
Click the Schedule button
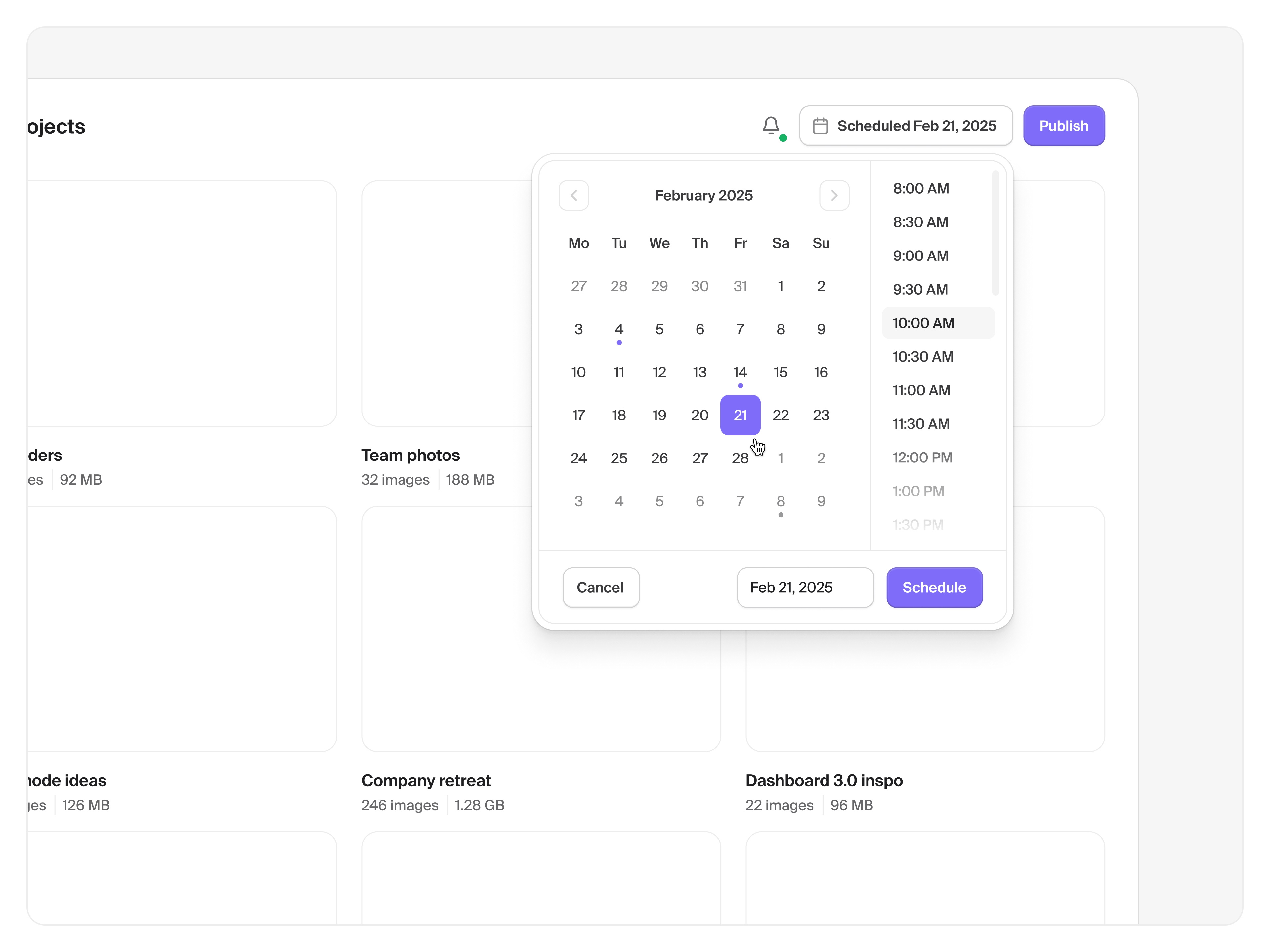click(x=934, y=587)
